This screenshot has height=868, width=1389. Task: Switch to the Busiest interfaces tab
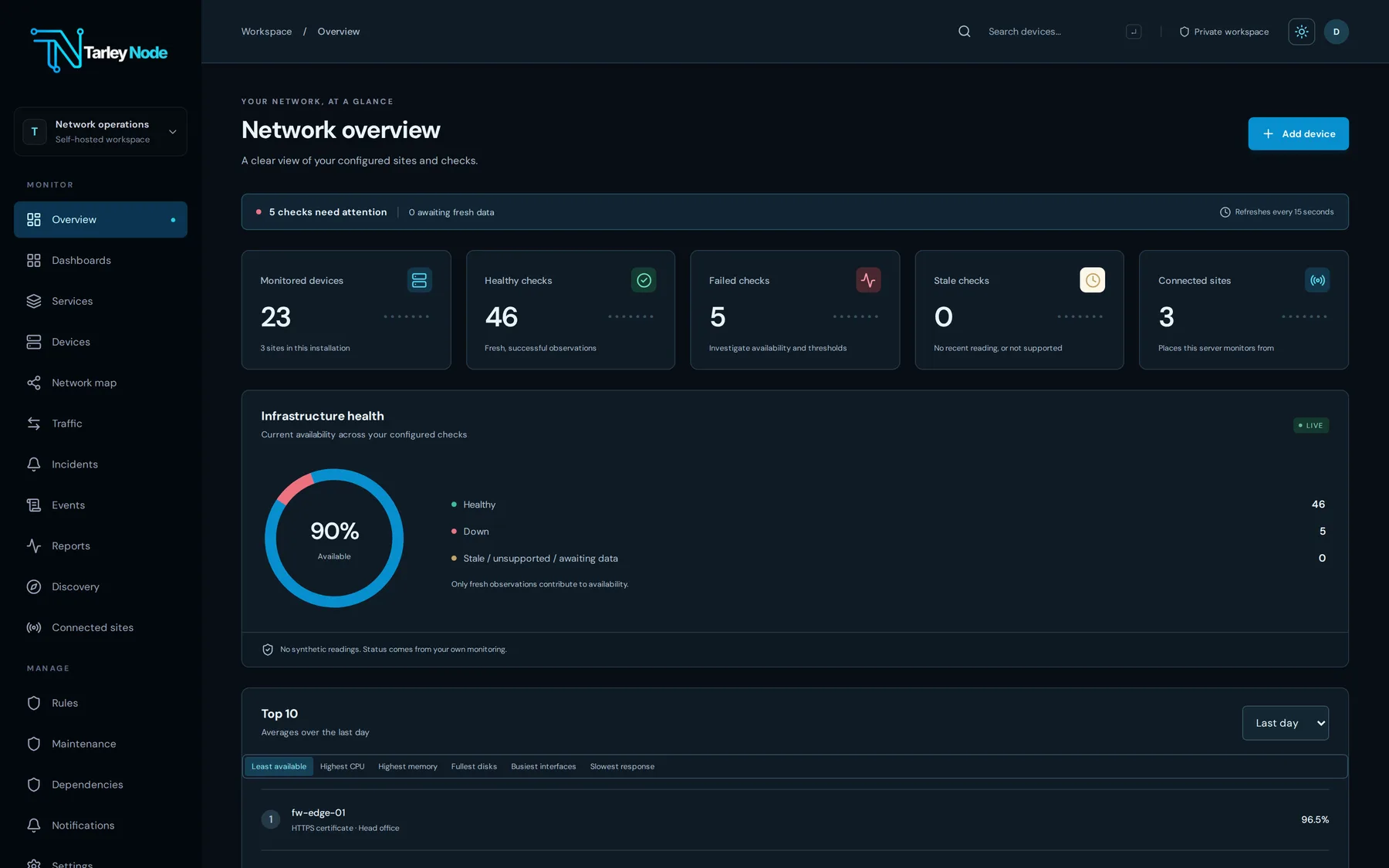point(543,767)
